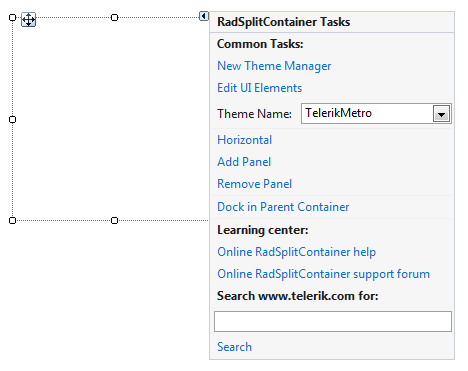Choose Dock in Parent Container
This screenshot has height=371, width=468.
tap(283, 207)
